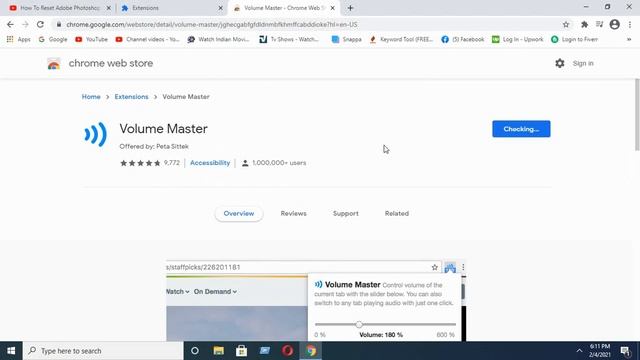Open the Log In - Upwork bookmark
This screenshot has width=640, height=360.
(x=518, y=39)
